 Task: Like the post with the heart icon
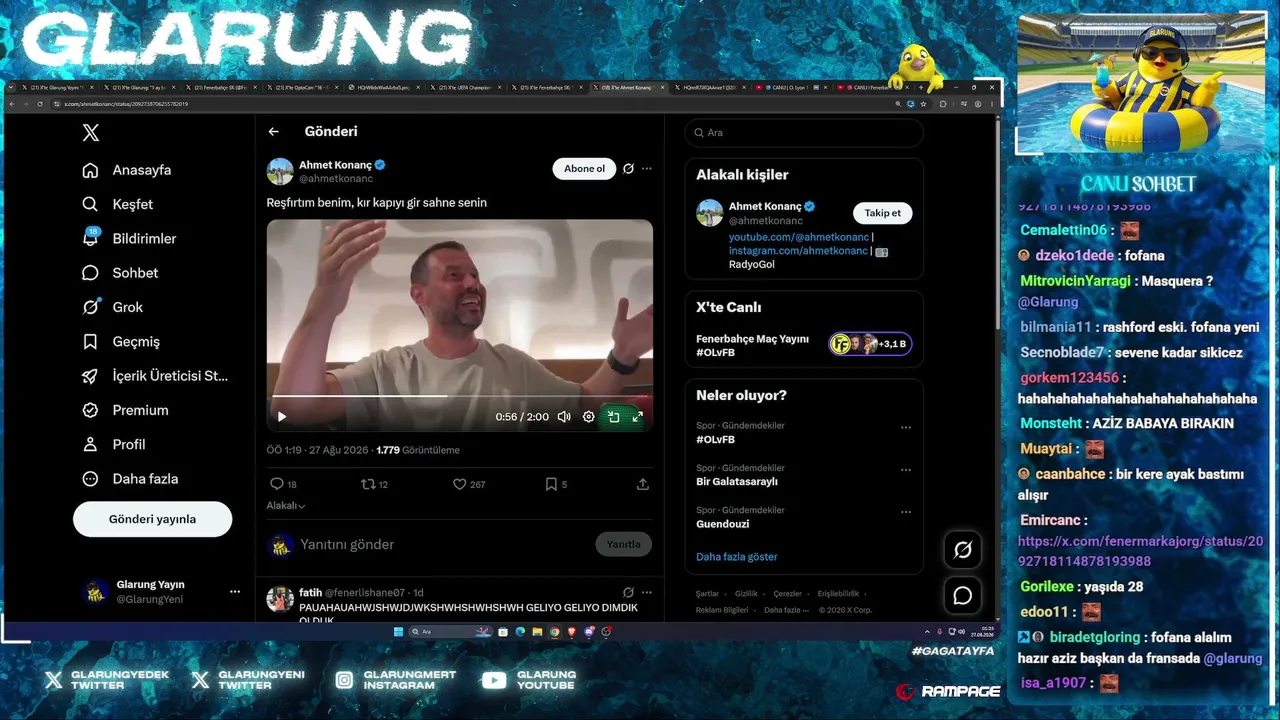tap(460, 484)
